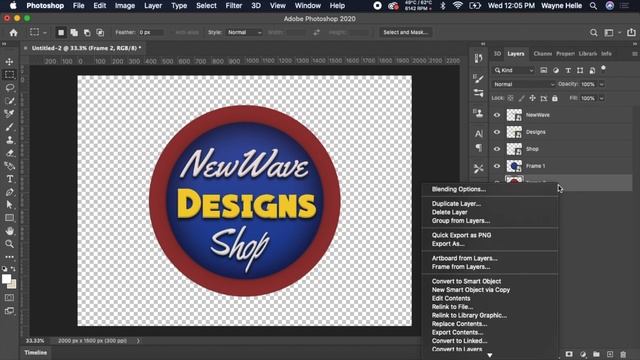Click the Feather value field

[x=151, y=33]
